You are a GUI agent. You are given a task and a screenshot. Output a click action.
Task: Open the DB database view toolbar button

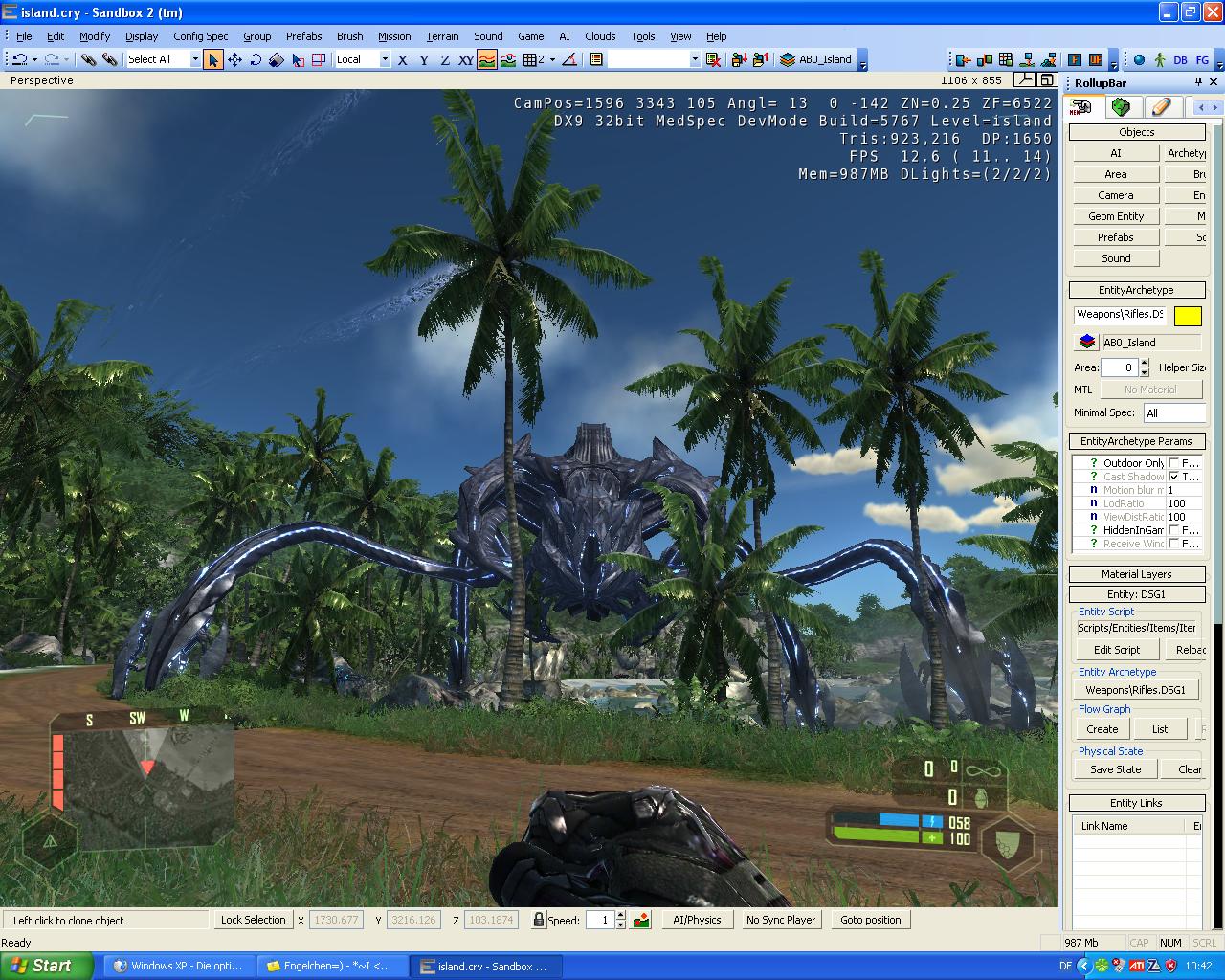tap(1181, 59)
